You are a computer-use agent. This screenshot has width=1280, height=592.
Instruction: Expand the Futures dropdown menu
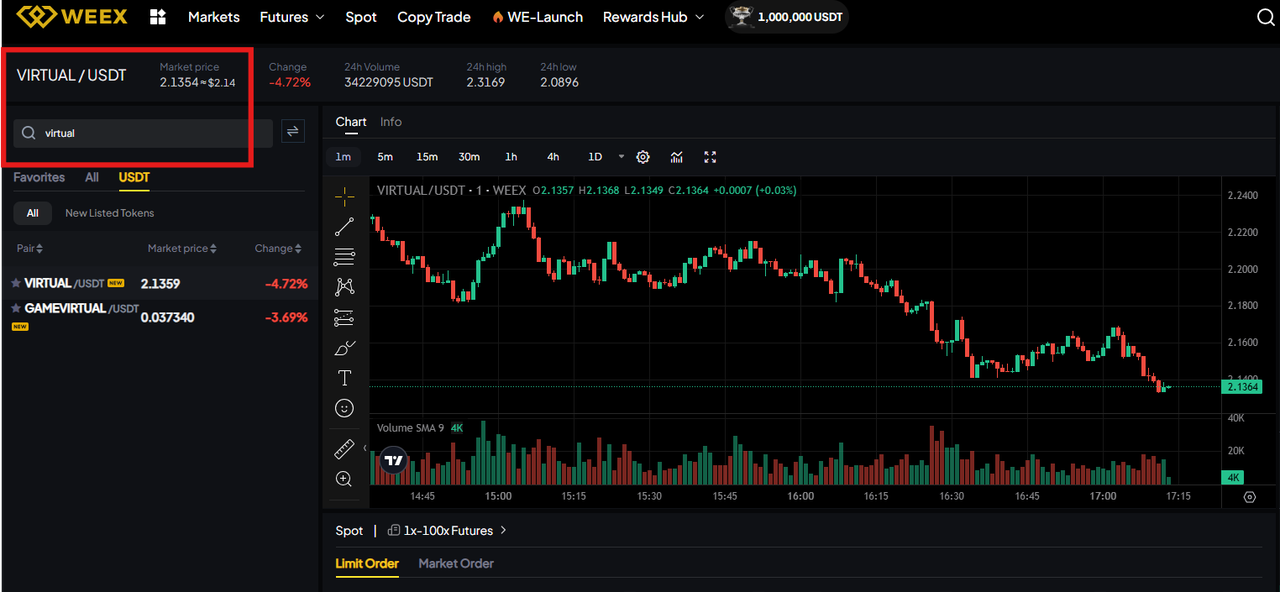click(292, 17)
